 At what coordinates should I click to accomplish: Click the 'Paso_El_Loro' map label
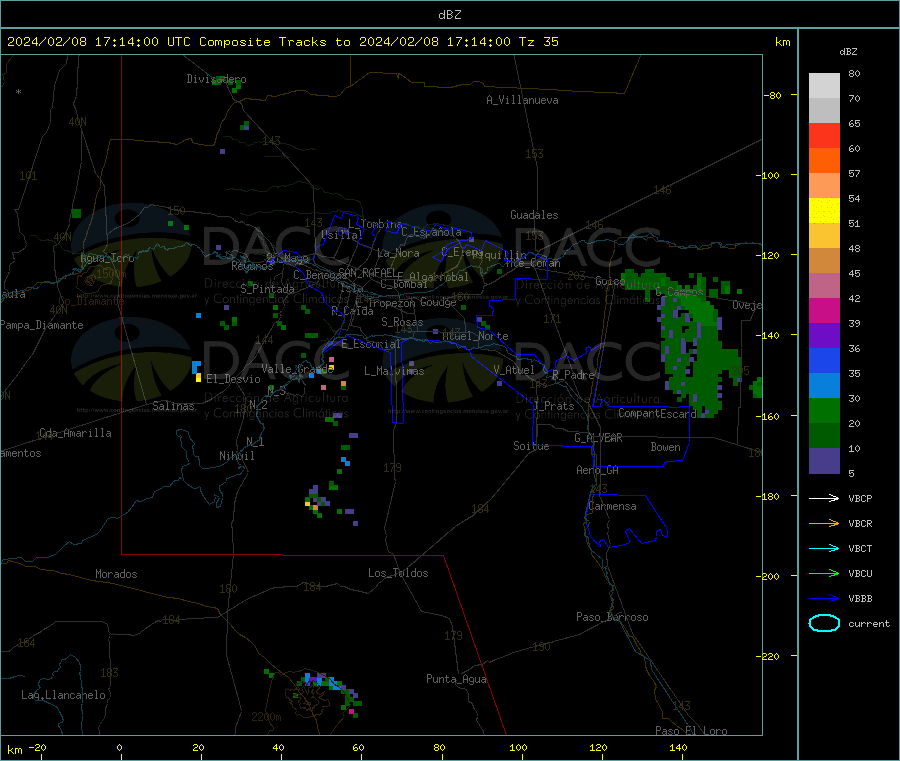coord(691,731)
